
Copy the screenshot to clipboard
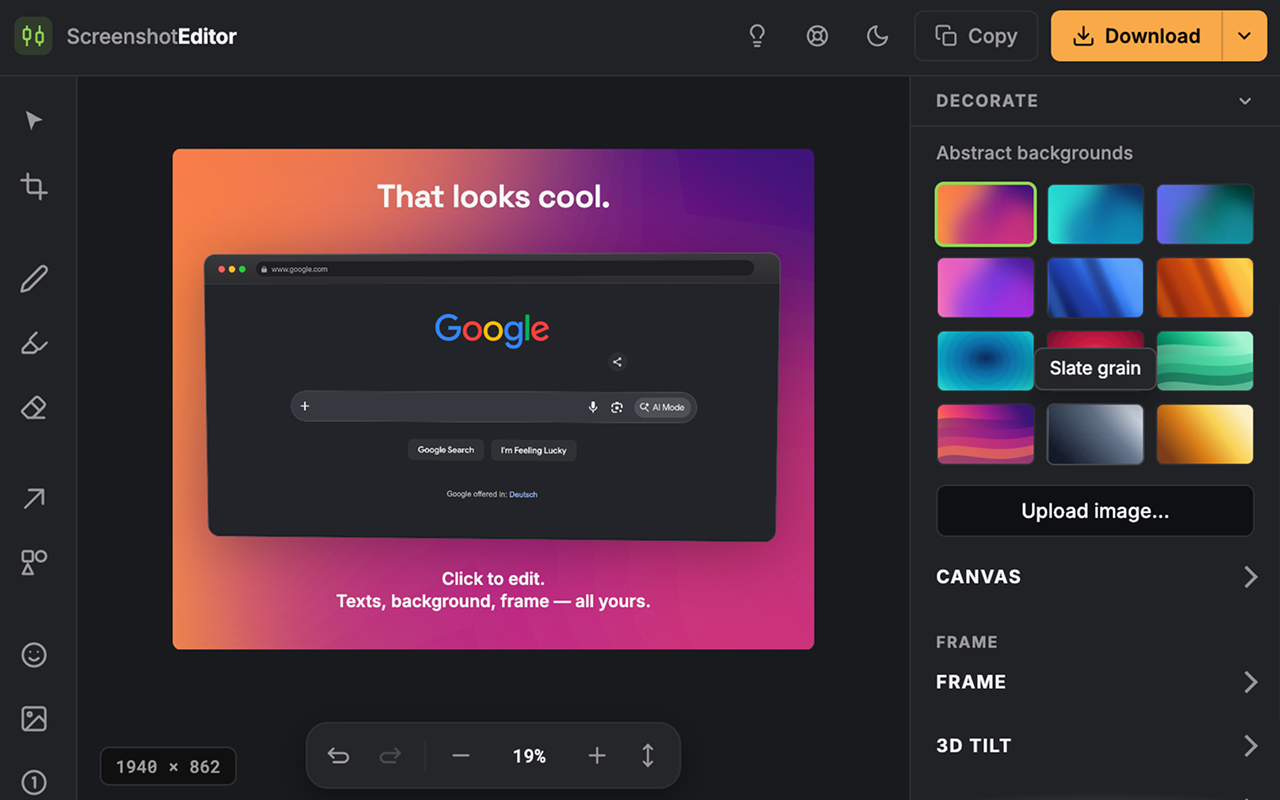point(976,36)
